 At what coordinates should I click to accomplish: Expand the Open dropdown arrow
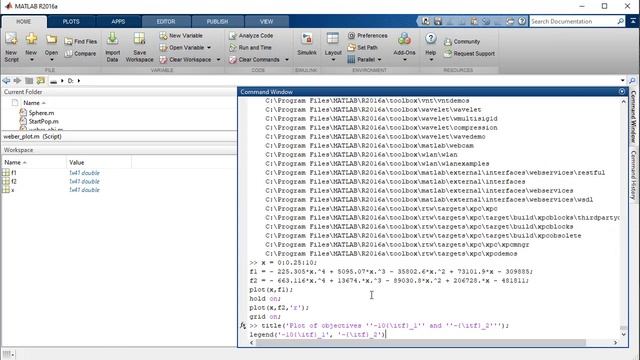pos(51,60)
